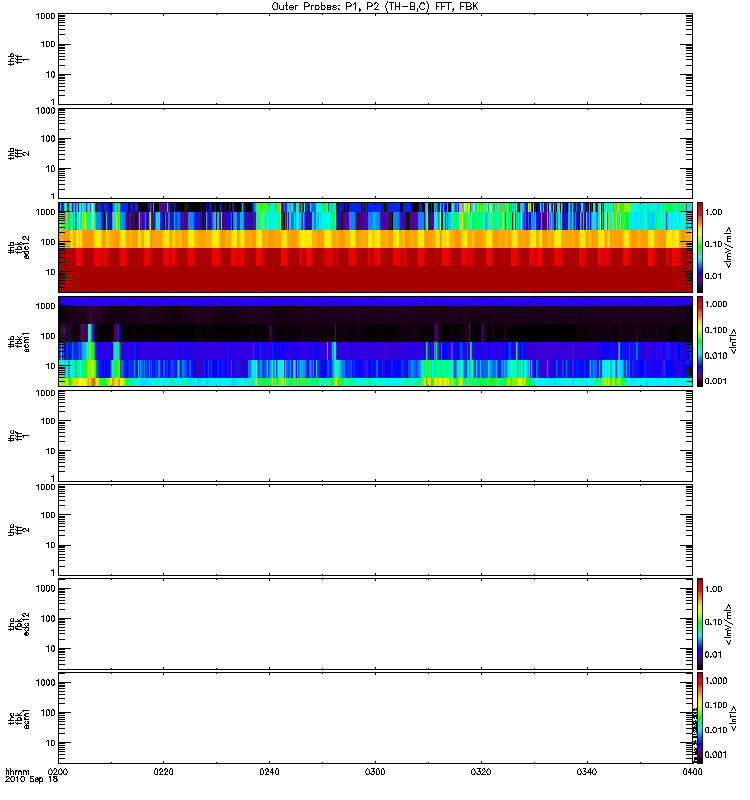Viewport: 750px width, 800px height.
Task: Click the '100' y-tick of the thc fbk scm1 panel
Action: coord(48,713)
